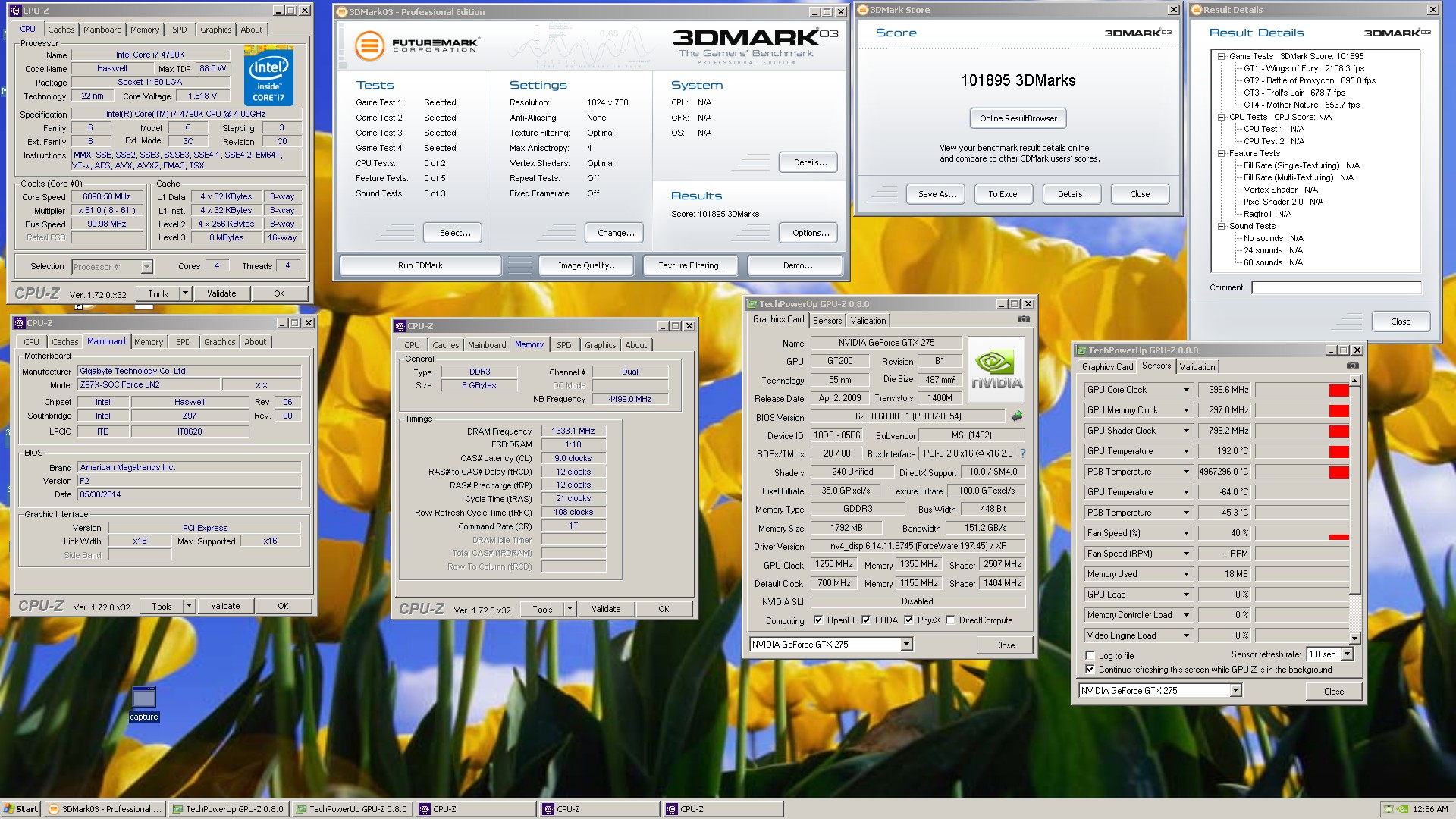Click the taskbar clock showing 12:56 AM
The height and width of the screenshot is (819, 1456).
tap(1430, 809)
